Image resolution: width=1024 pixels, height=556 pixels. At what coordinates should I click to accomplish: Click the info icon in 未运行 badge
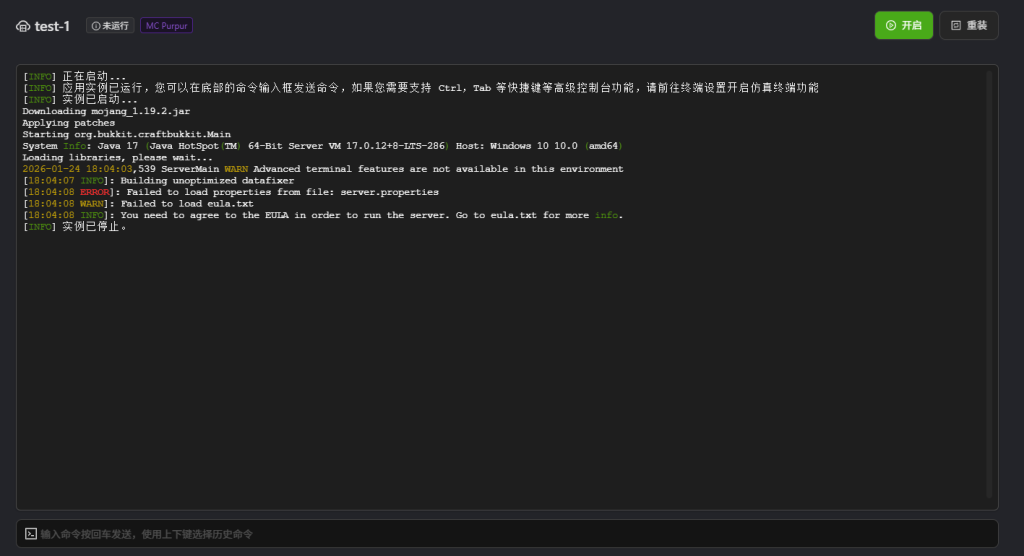tap(96, 26)
